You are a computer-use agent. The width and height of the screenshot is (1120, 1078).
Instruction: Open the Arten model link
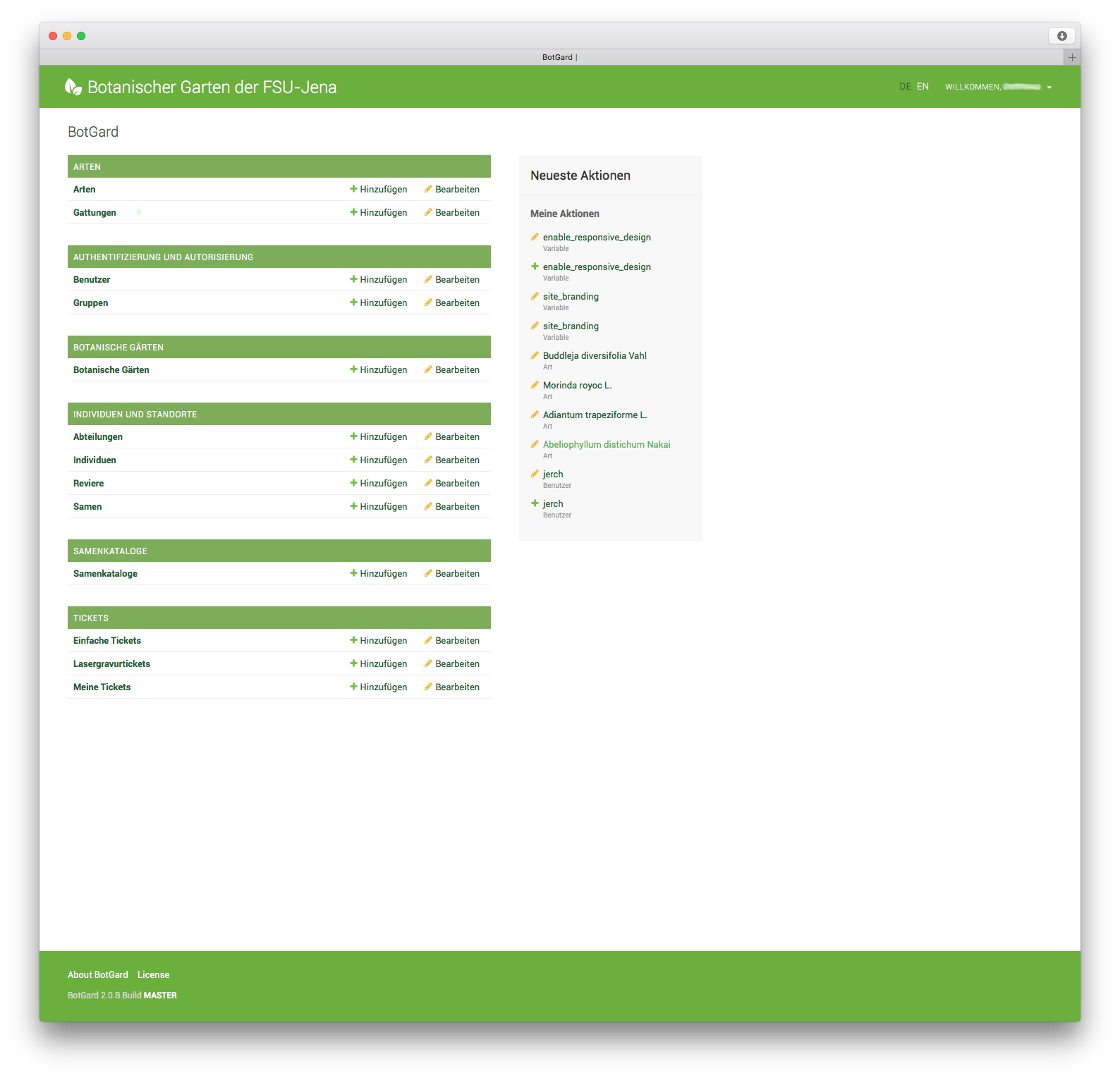[x=85, y=189]
